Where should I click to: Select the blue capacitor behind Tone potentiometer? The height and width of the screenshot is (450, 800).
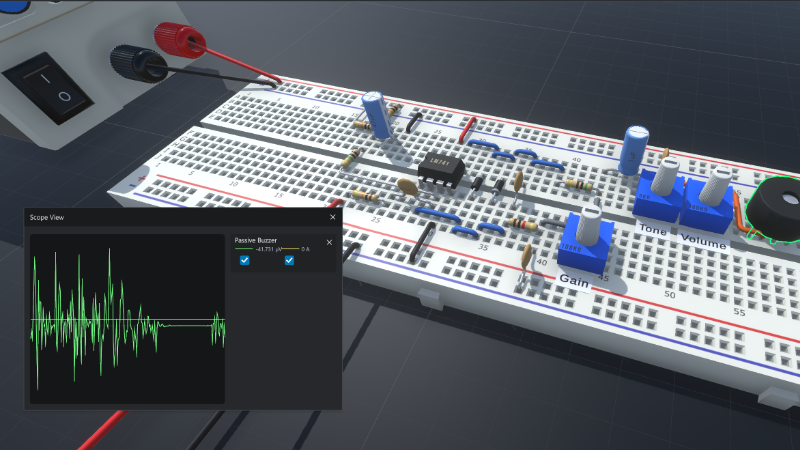(634, 150)
